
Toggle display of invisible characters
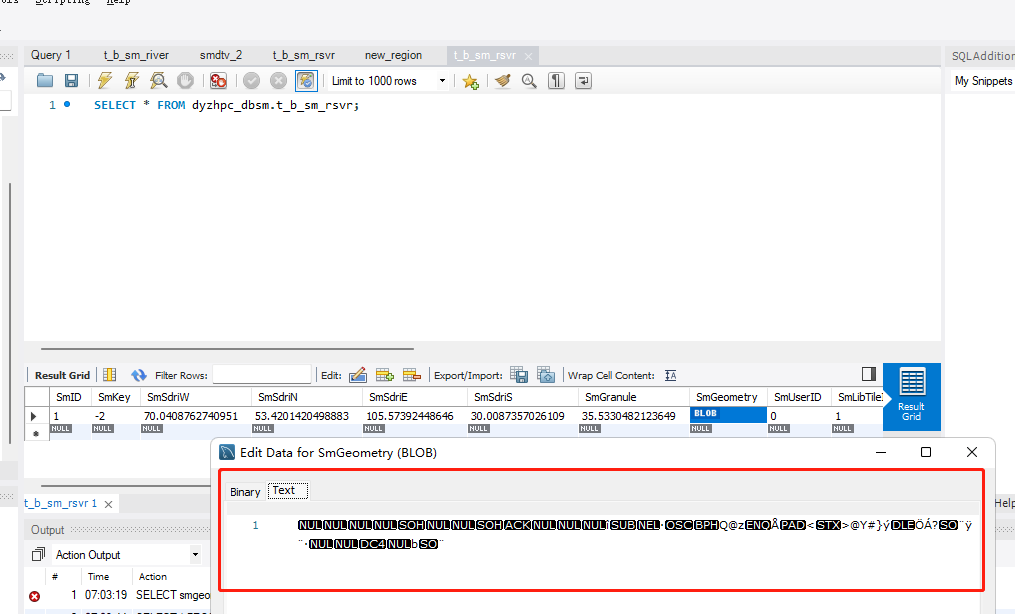tap(556, 81)
